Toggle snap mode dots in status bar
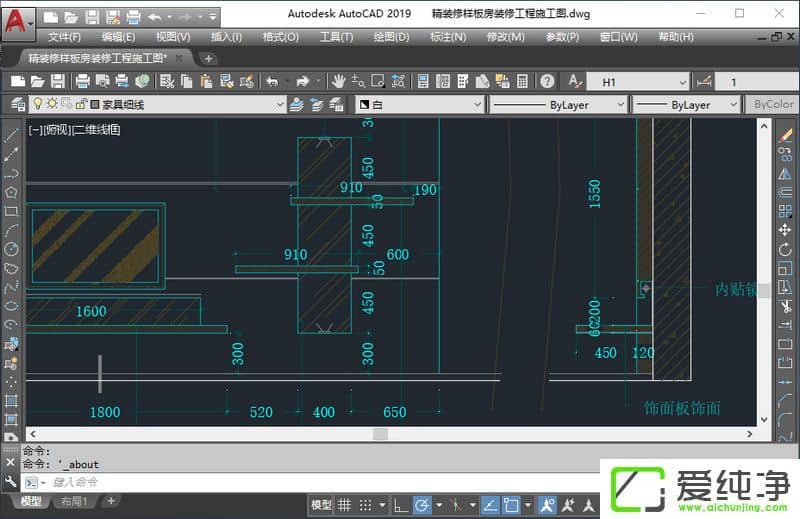Viewport: 800px width, 519px height. tap(365, 505)
